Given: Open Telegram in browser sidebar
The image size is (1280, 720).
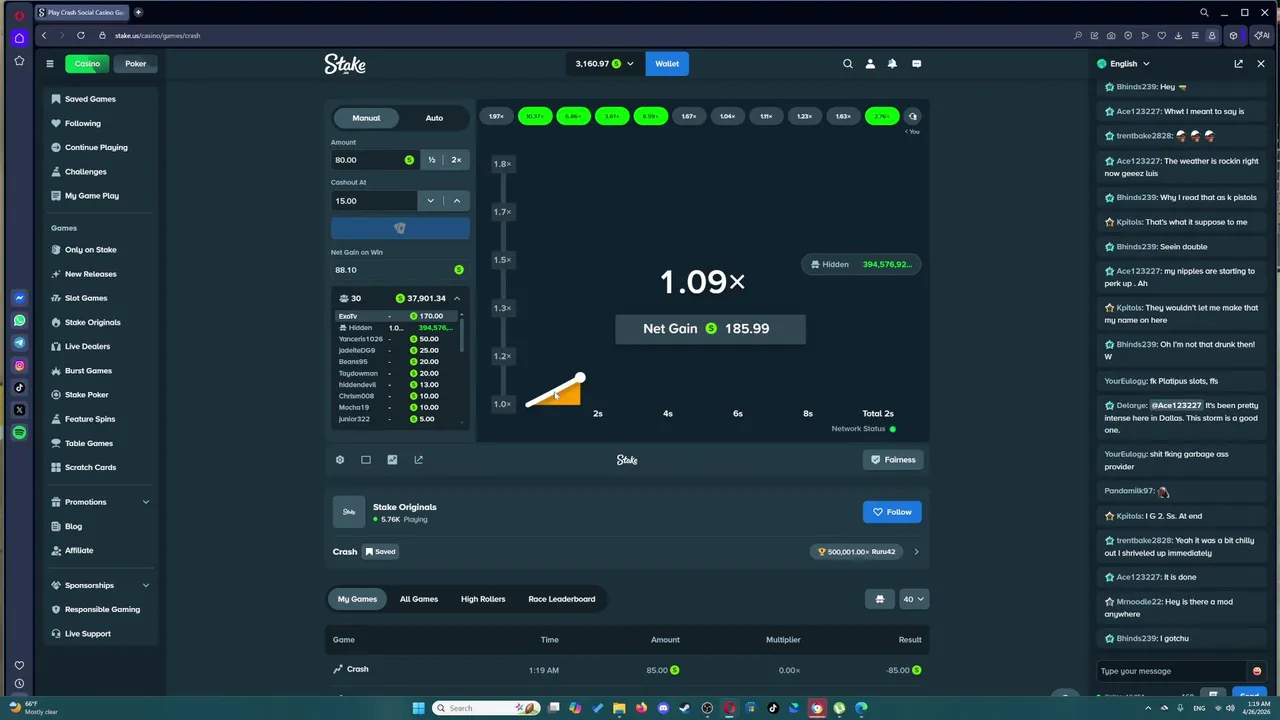Looking at the screenshot, I should 19,343.
